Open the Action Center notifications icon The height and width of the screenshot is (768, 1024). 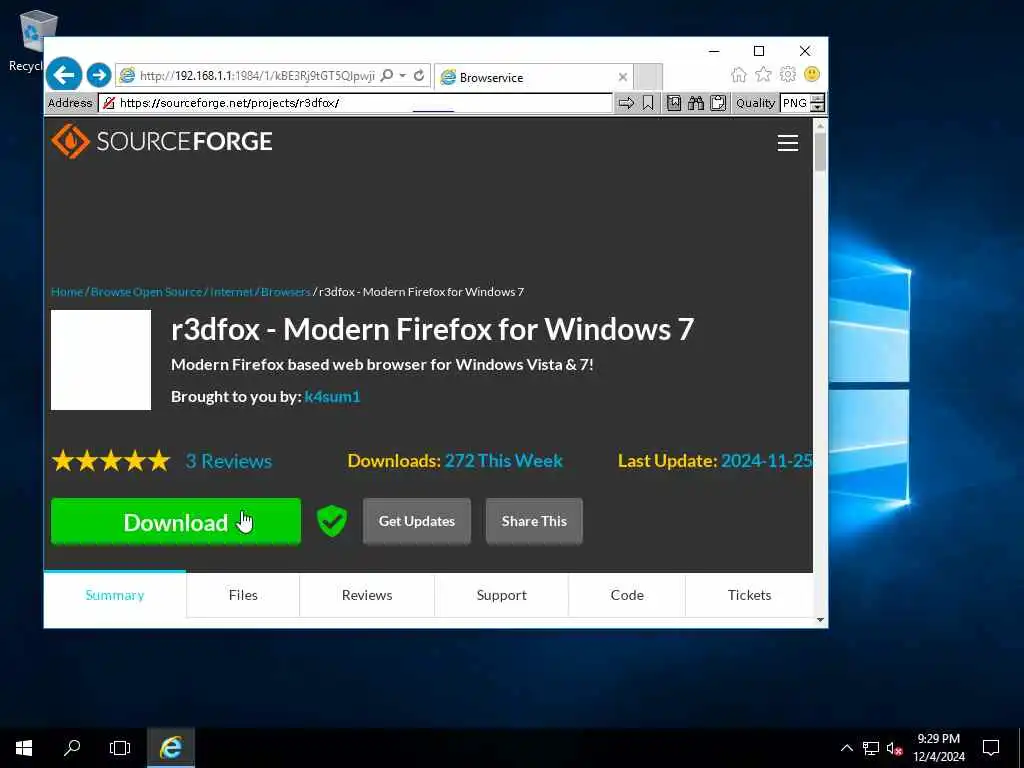(991, 748)
